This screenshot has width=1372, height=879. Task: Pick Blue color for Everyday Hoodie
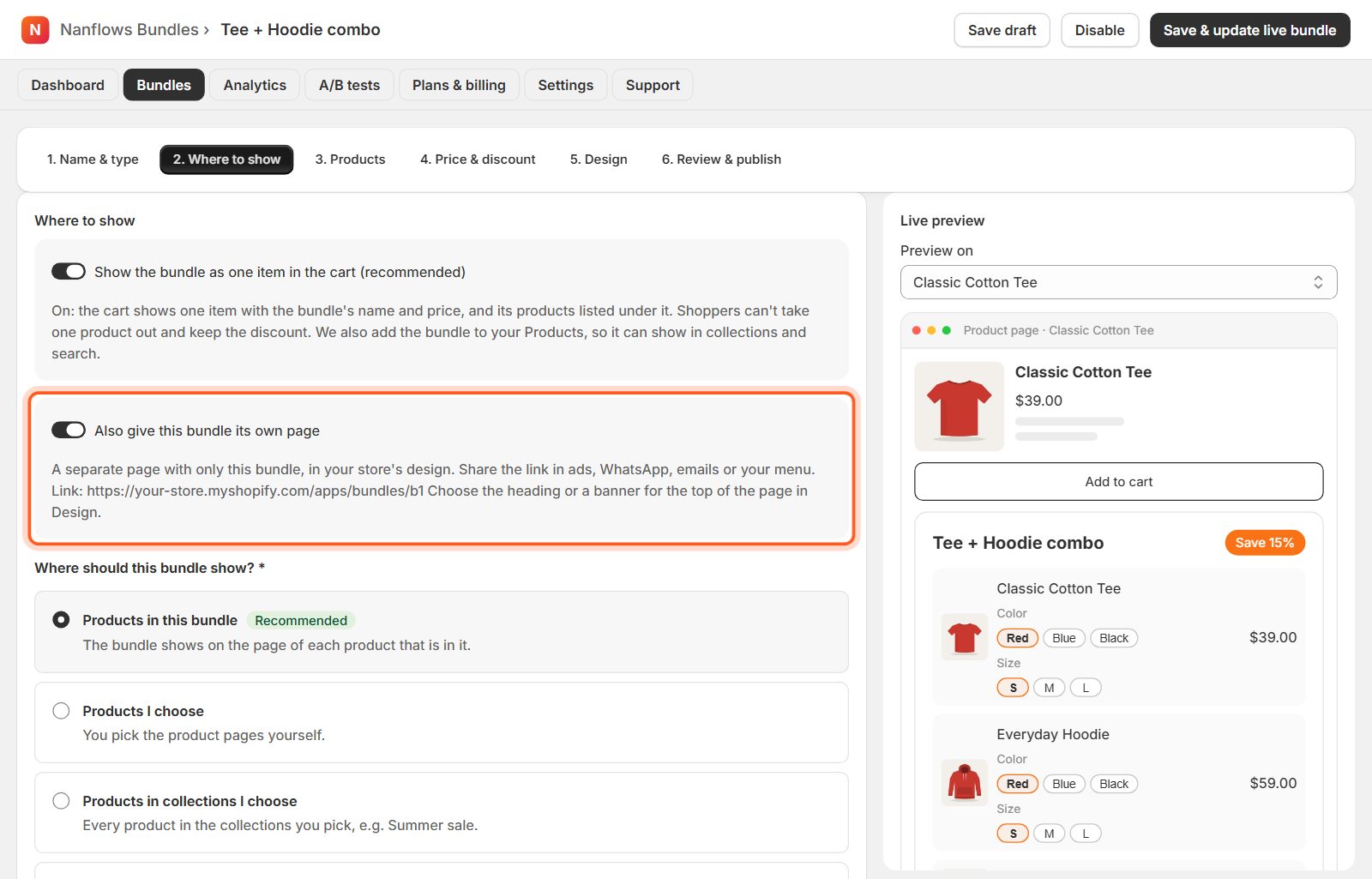click(x=1064, y=784)
